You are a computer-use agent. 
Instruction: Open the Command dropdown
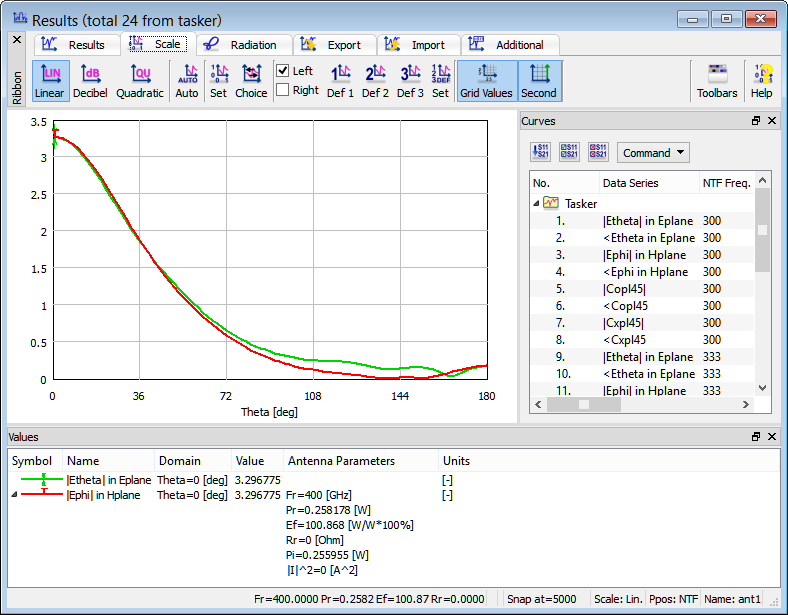[653, 153]
